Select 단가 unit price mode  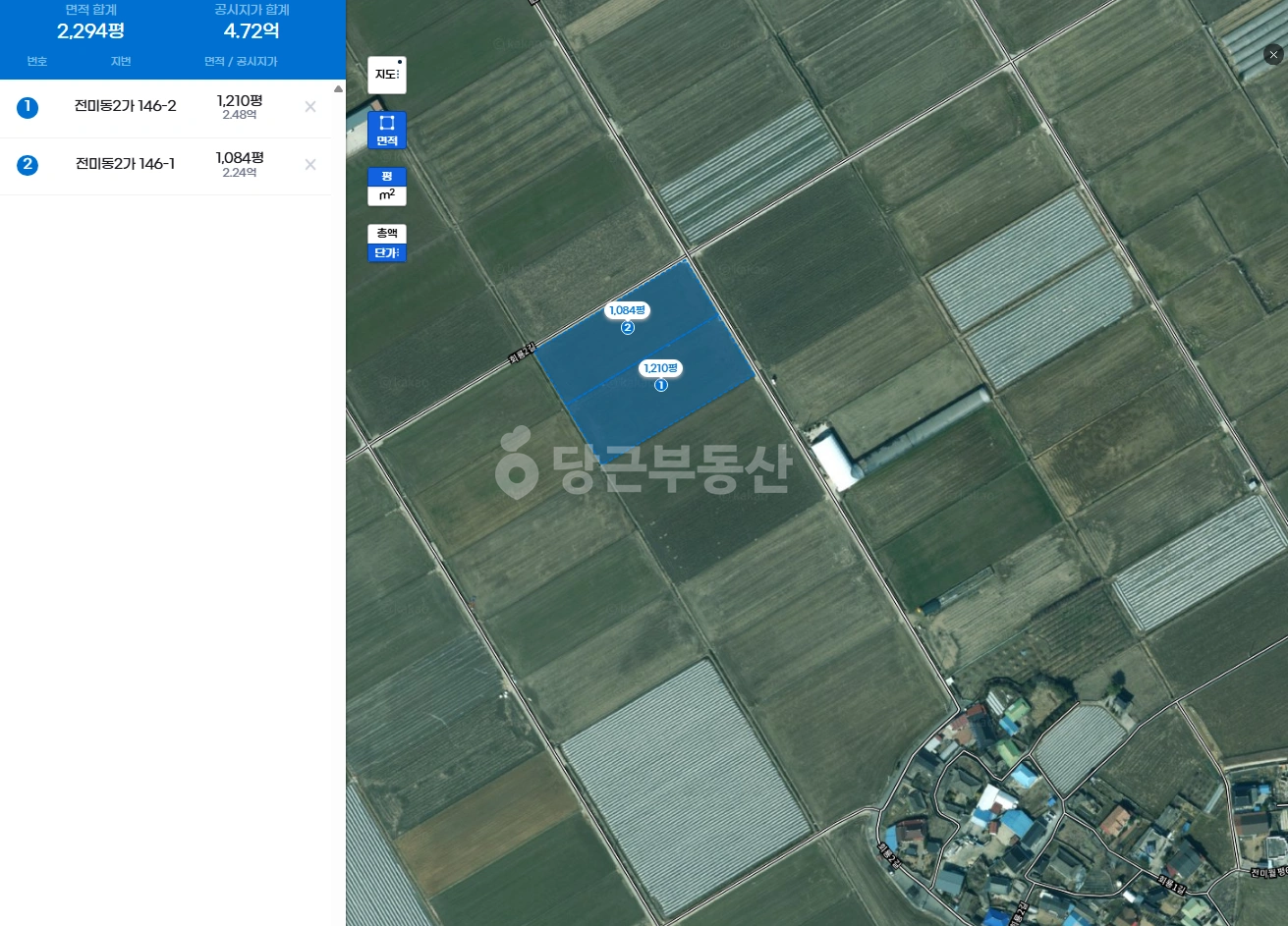tap(387, 252)
